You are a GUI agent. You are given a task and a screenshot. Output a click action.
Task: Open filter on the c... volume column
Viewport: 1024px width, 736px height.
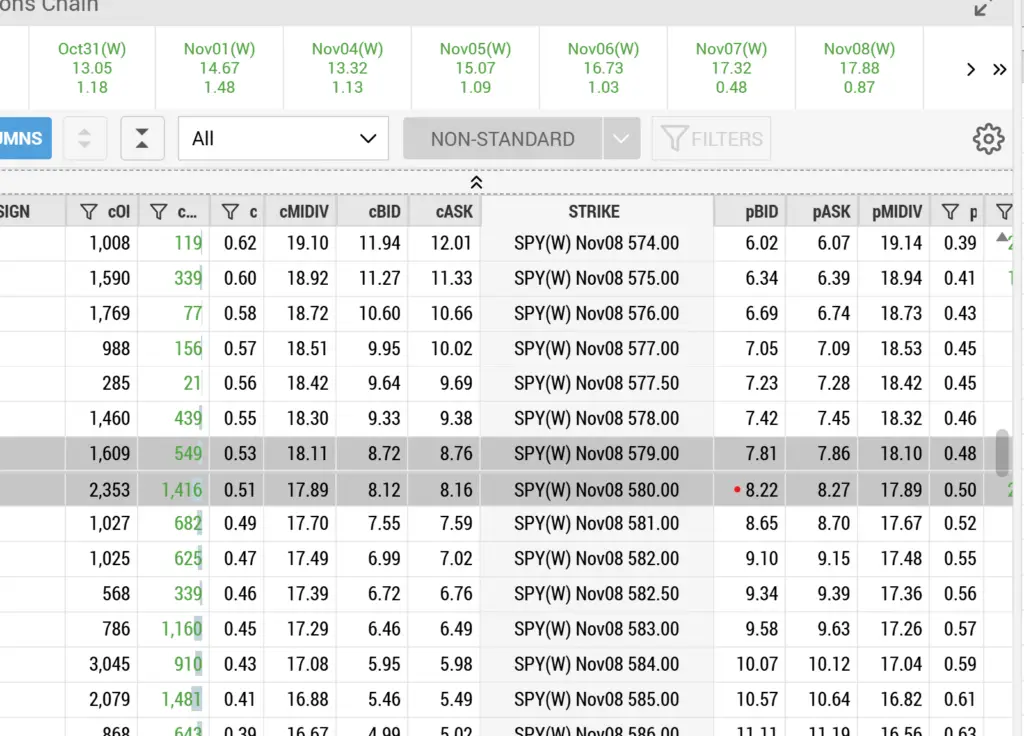click(x=158, y=212)
